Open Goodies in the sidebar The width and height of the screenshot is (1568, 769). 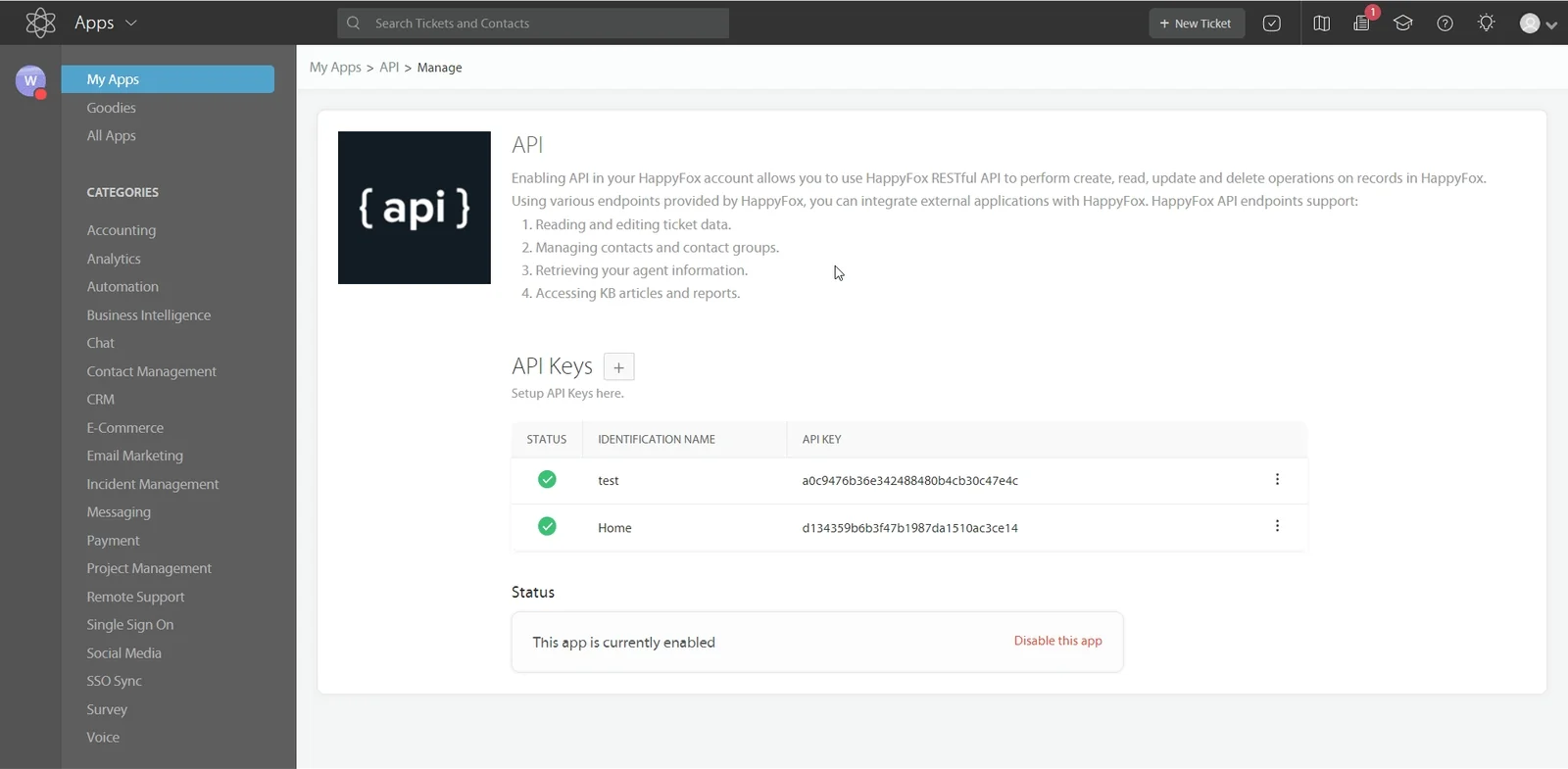111,108
